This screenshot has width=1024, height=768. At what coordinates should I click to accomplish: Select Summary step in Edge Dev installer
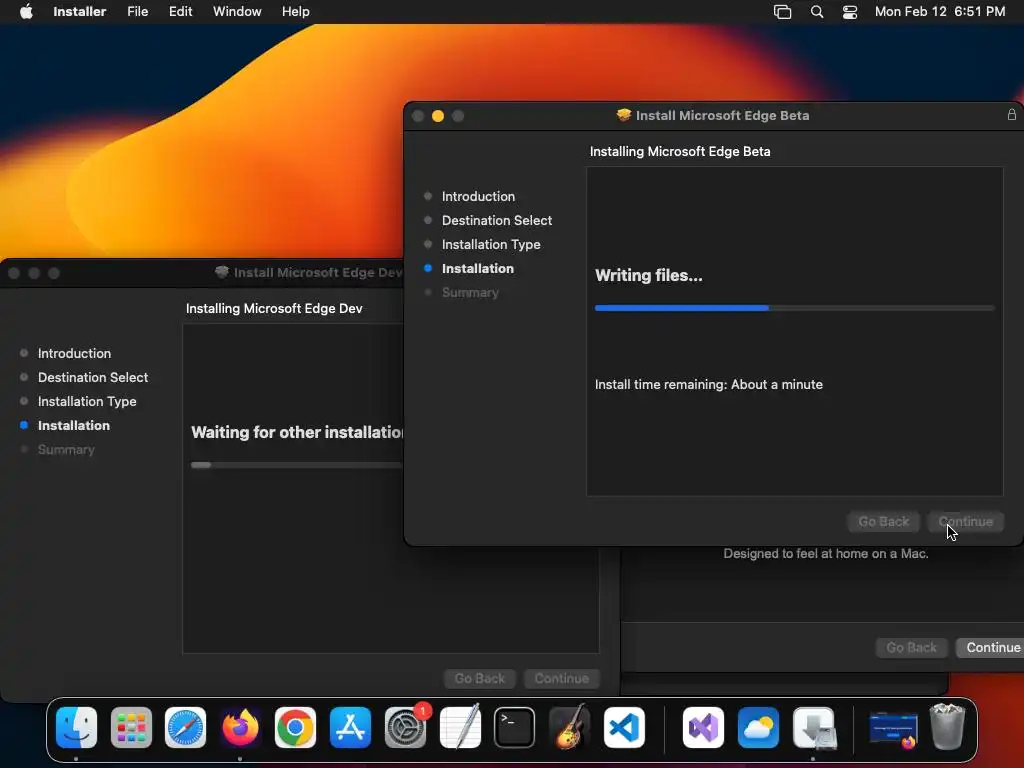[66, 450]
